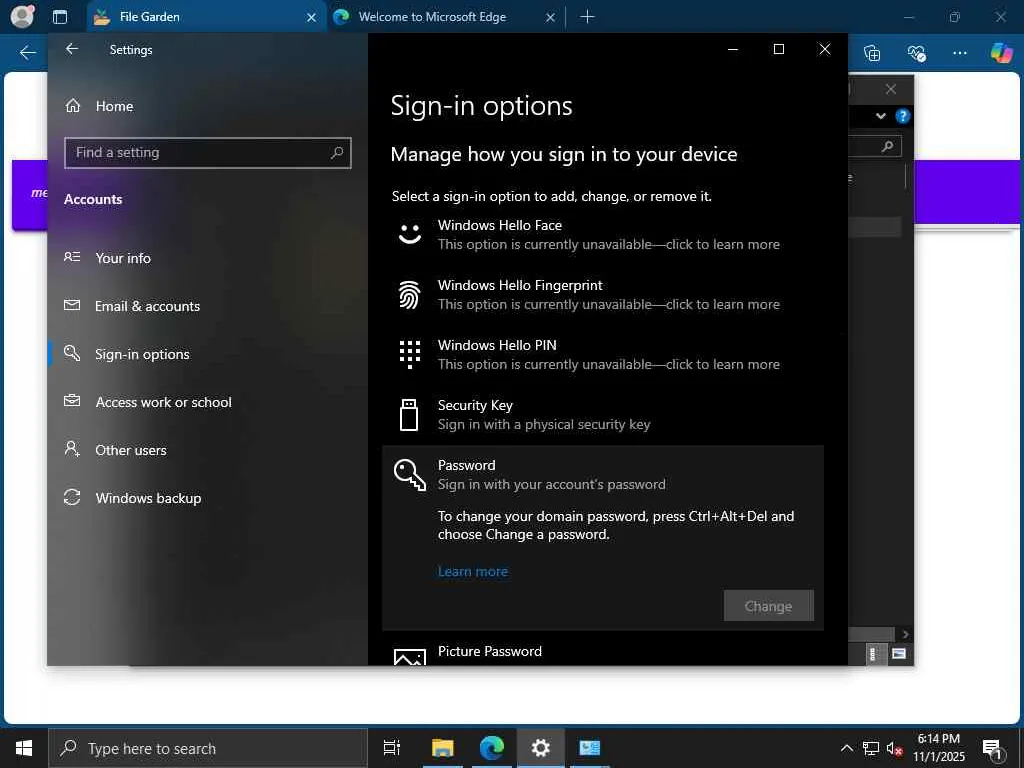1024x768 pixels.
Task: Click the Password key icon
Action: pos(410,475)
